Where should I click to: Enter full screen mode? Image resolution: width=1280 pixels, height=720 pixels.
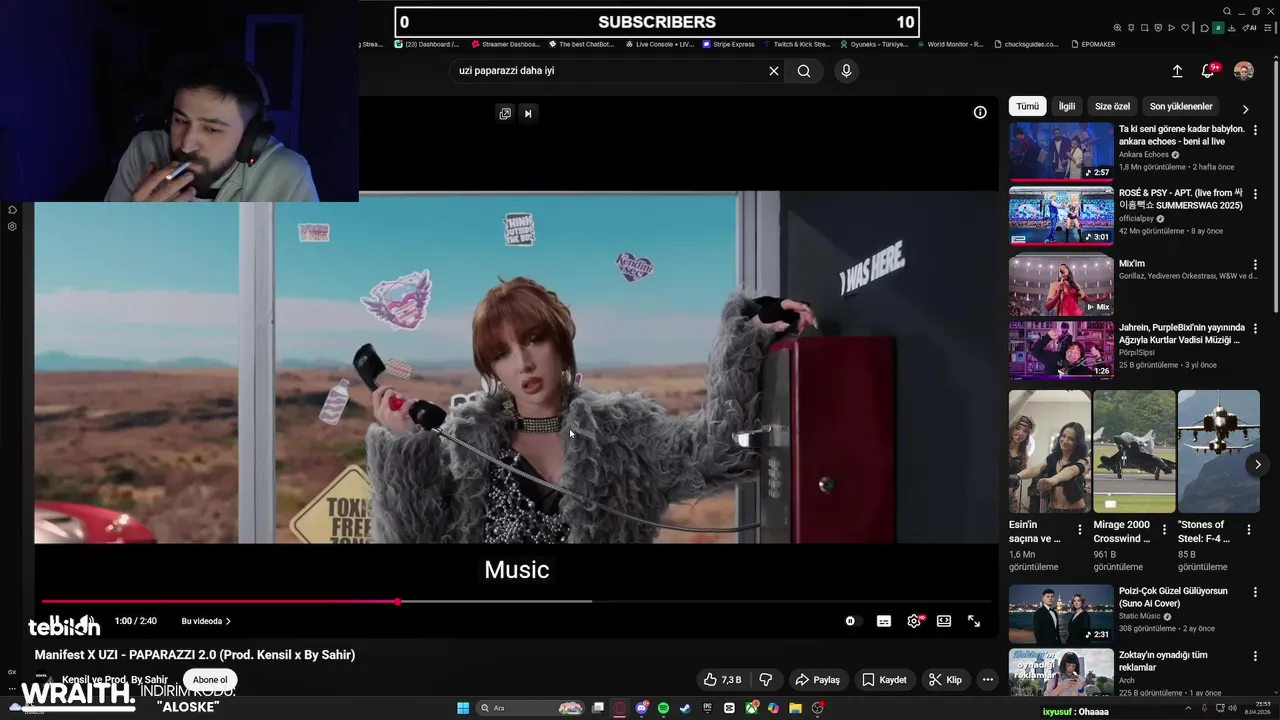coord(974,621)
